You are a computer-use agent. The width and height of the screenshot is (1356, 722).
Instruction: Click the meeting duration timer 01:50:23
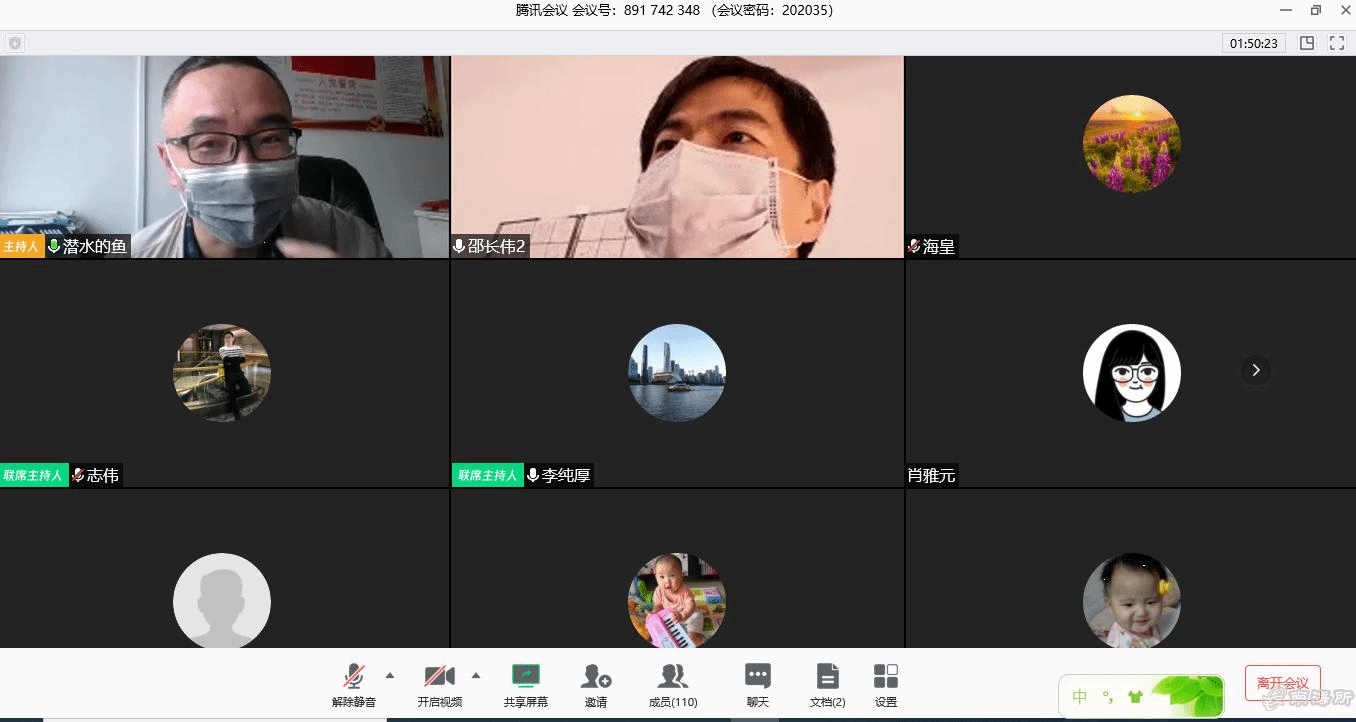pos(1253,43)
